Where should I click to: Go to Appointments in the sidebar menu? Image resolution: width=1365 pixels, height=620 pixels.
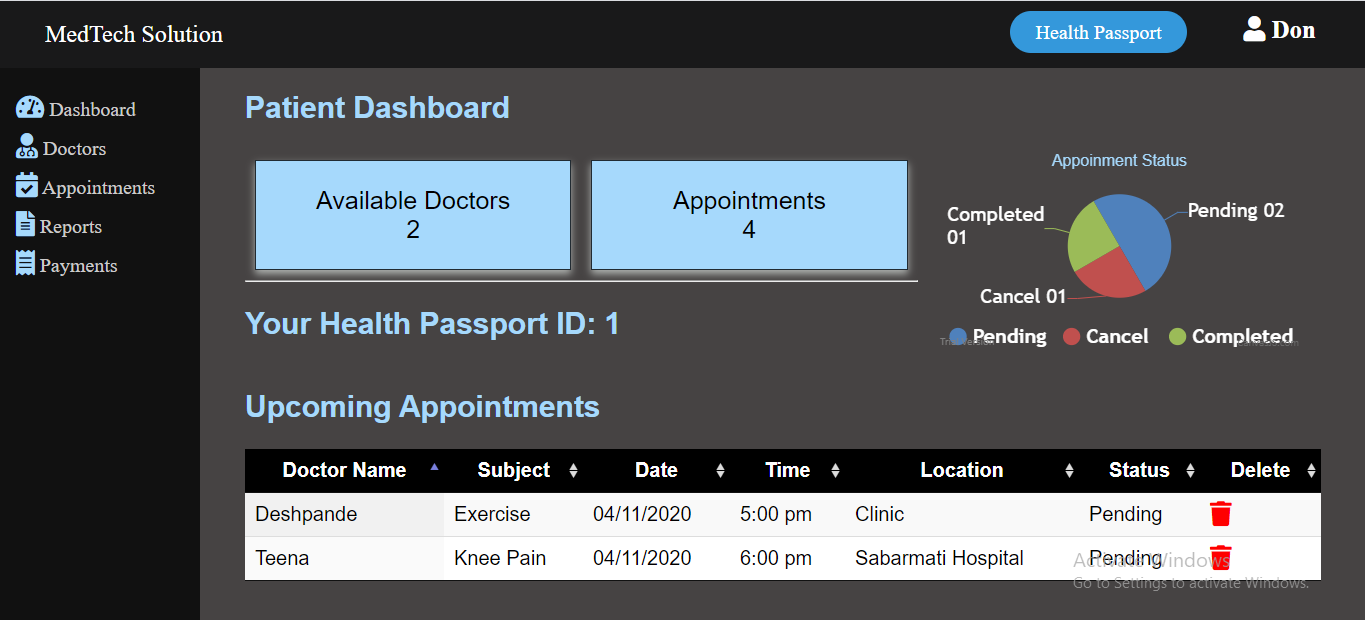(x=98, y=188)
